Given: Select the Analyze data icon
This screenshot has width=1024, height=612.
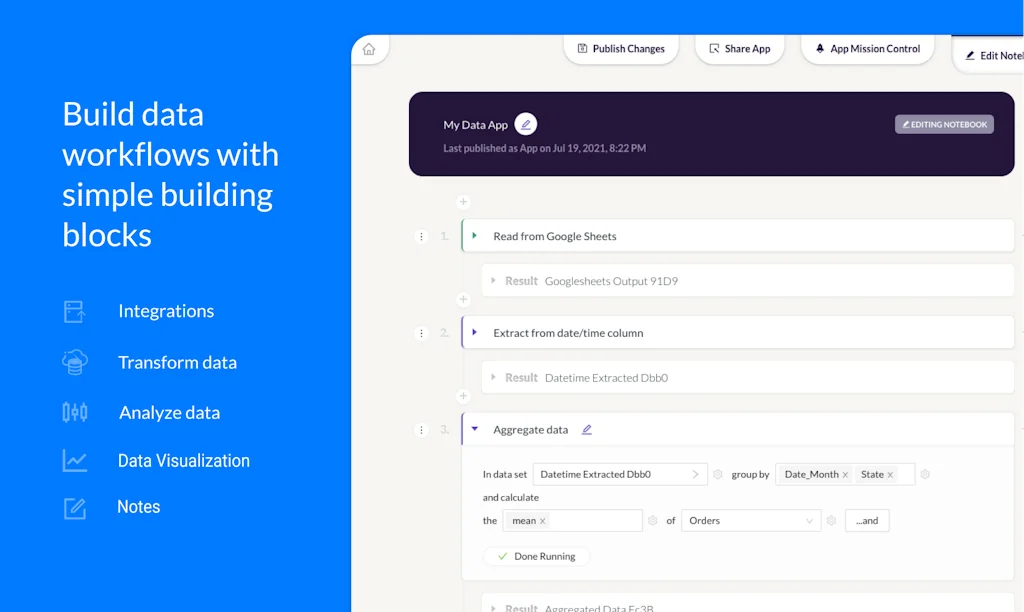Looking at the screenshot, I should coord(75,412).
